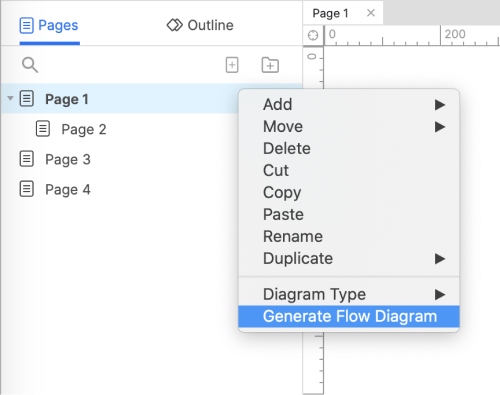This screenshot has width=500, height=395.
Task: Click the Diagram Type submenu arrow
Action: tap(440, 295)
